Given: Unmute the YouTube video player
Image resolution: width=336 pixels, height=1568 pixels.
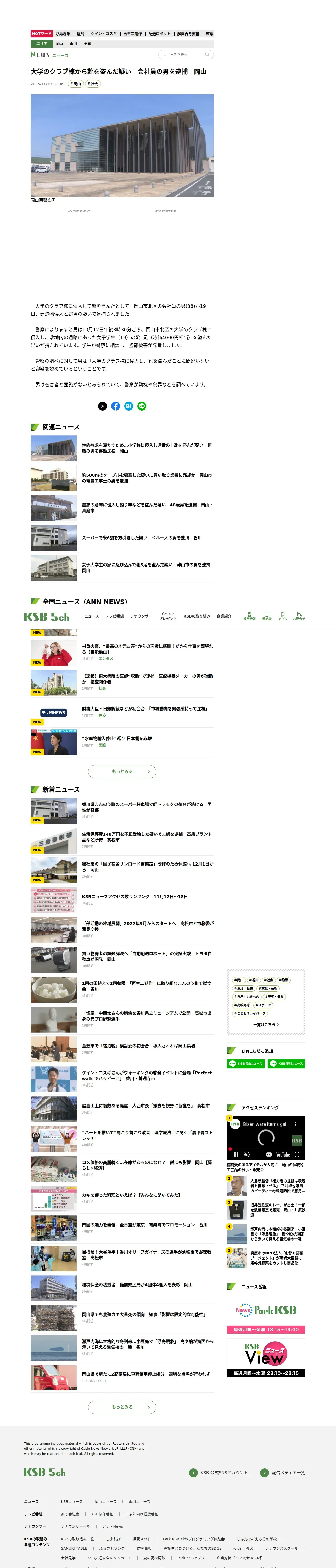Looking at the screenshot, I should pos(247,1154).
